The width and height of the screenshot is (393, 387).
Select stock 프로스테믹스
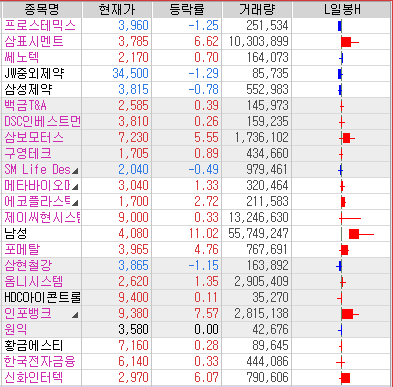tap(40, 26)
